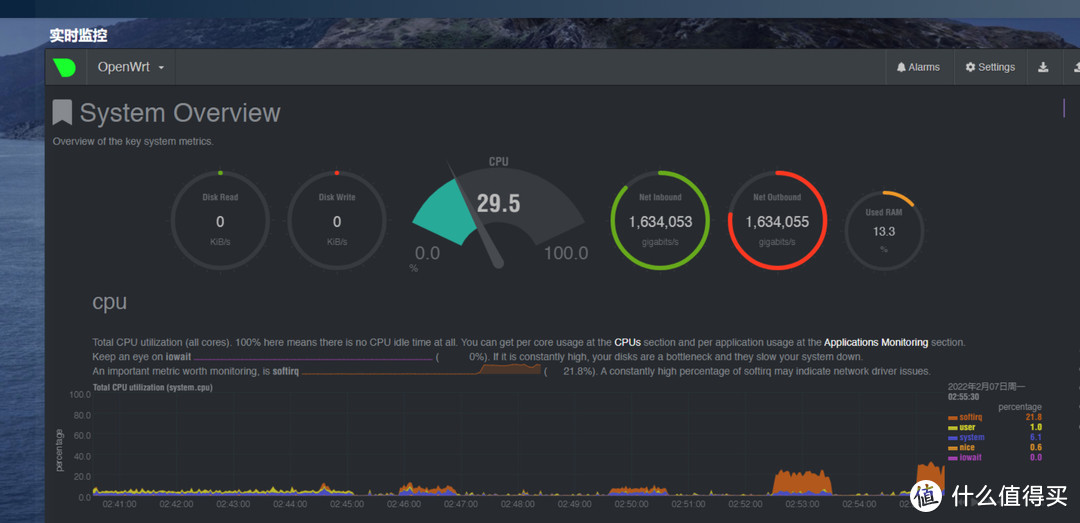
Task: Click the CPU 29.5 gauge
Action: pos(499,214)
